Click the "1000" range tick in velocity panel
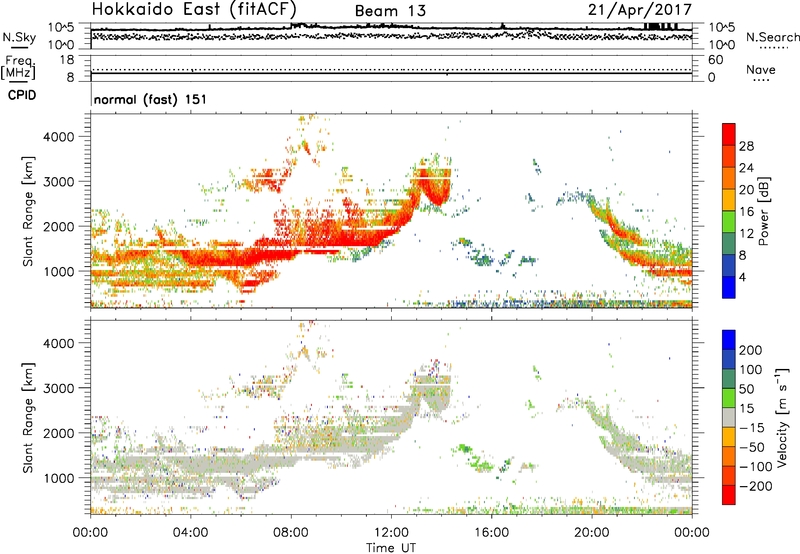Screen dimensions: 800x554 [58, 478]
